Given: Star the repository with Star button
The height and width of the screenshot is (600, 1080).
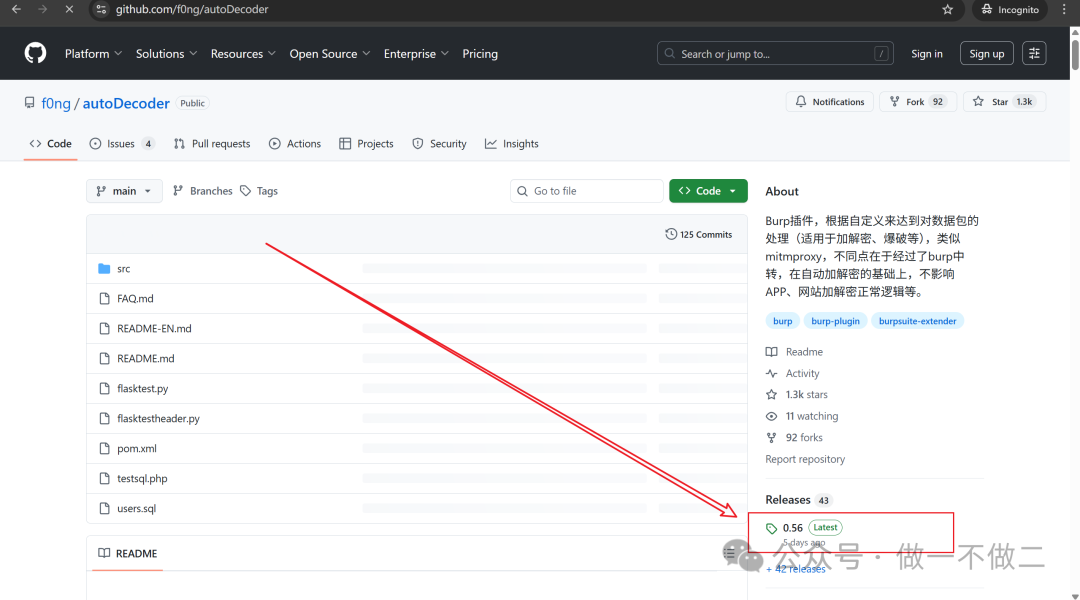Looking at the screenshot, I should 1004,101.
